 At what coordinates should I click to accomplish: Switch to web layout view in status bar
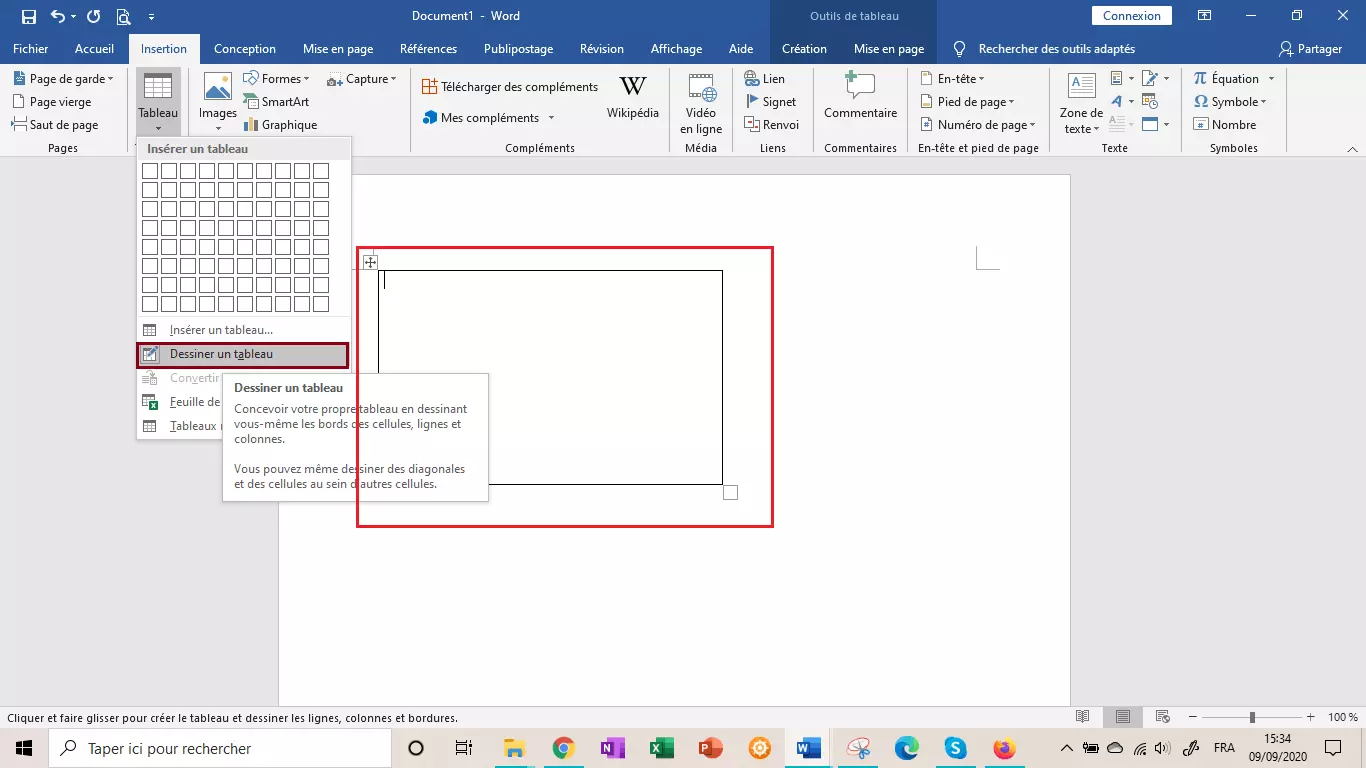tap(1162, 717)
